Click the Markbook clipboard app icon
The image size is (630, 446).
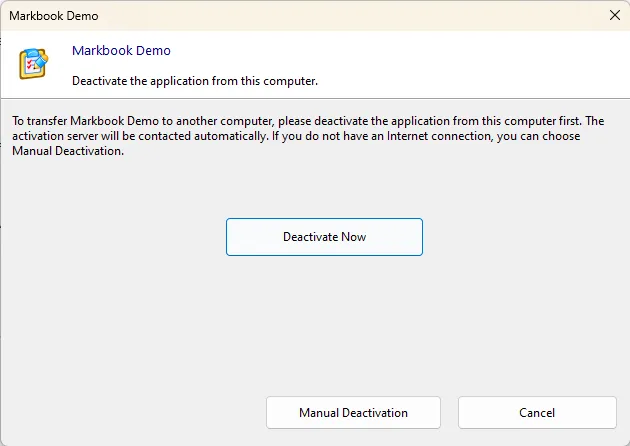[x=34, y=63]
